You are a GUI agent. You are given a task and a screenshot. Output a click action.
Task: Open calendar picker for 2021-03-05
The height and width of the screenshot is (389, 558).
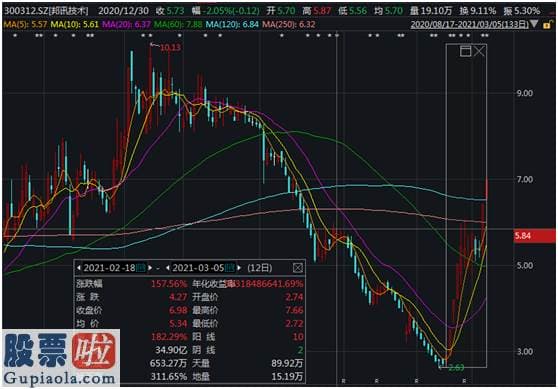pos(230,268)
